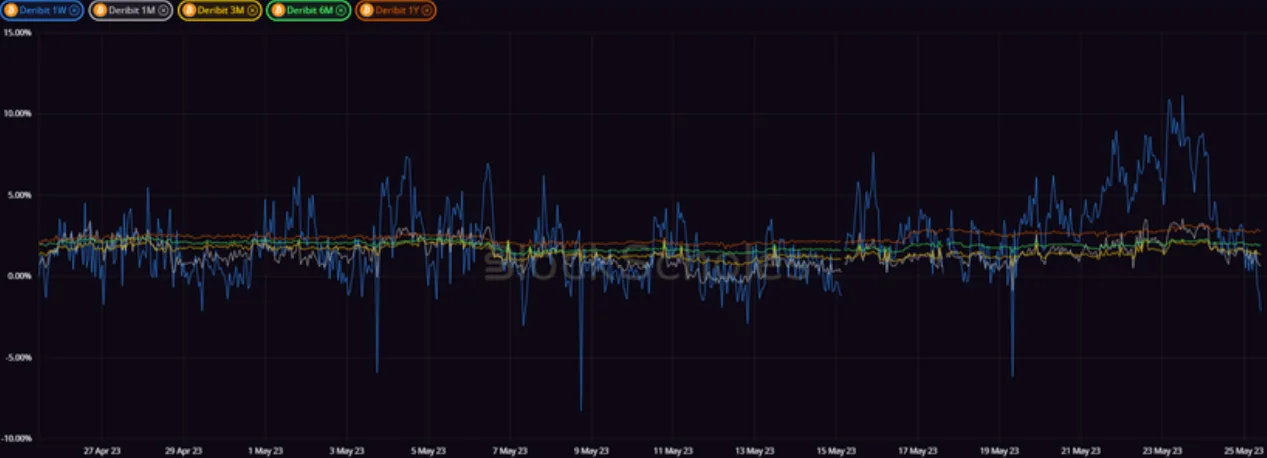Select the Deribit 1M label
Image resolution: width=1267 pixels, height=458 pixels.
click(133, 11)
